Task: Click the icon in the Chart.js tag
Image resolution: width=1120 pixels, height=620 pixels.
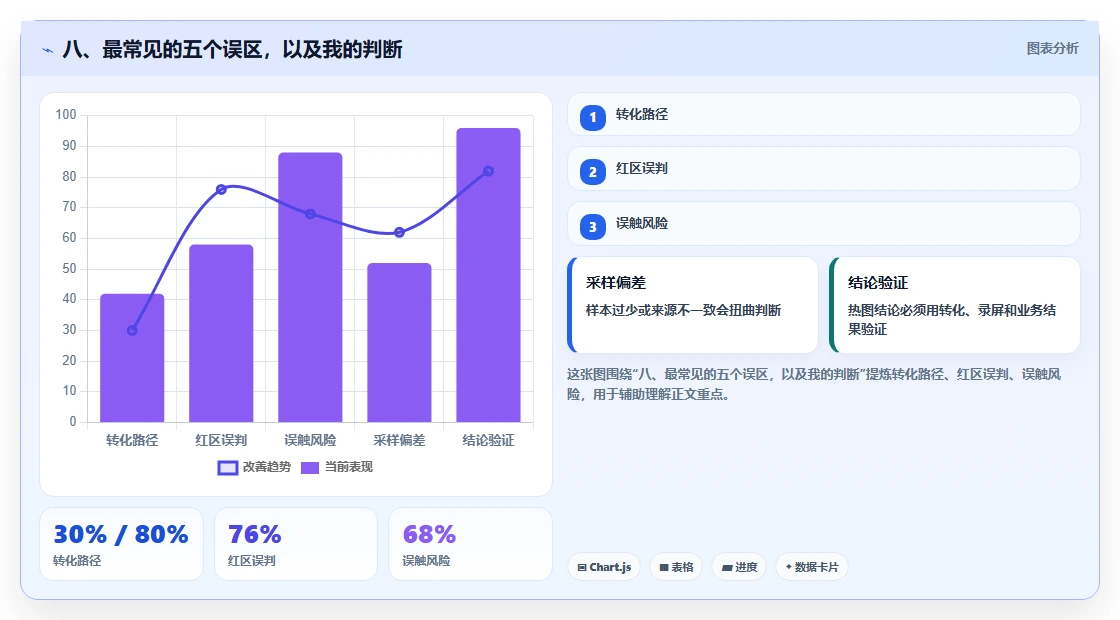Action: tap(581, 567)
